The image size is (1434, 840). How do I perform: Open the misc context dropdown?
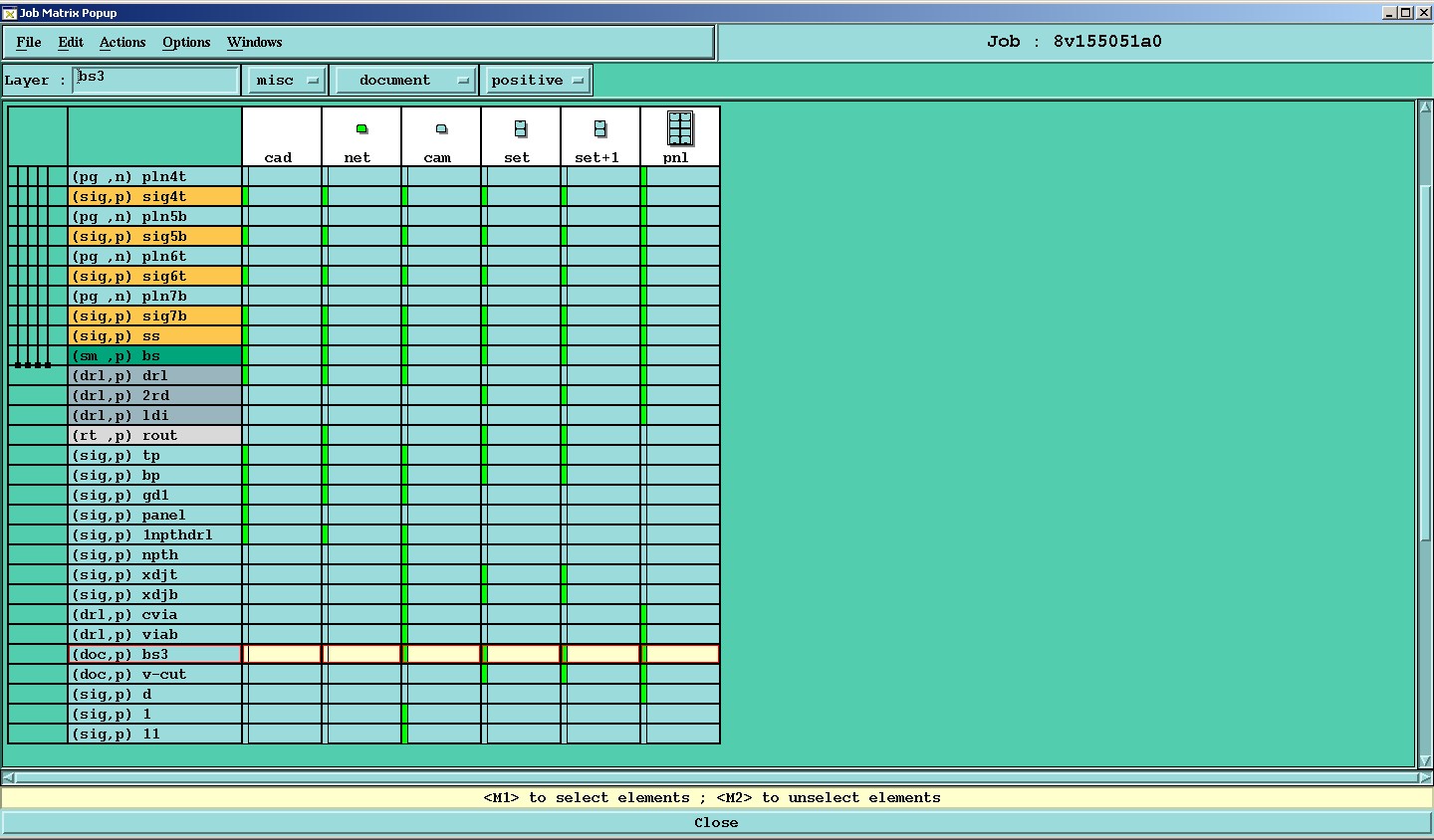pos(286,80)
